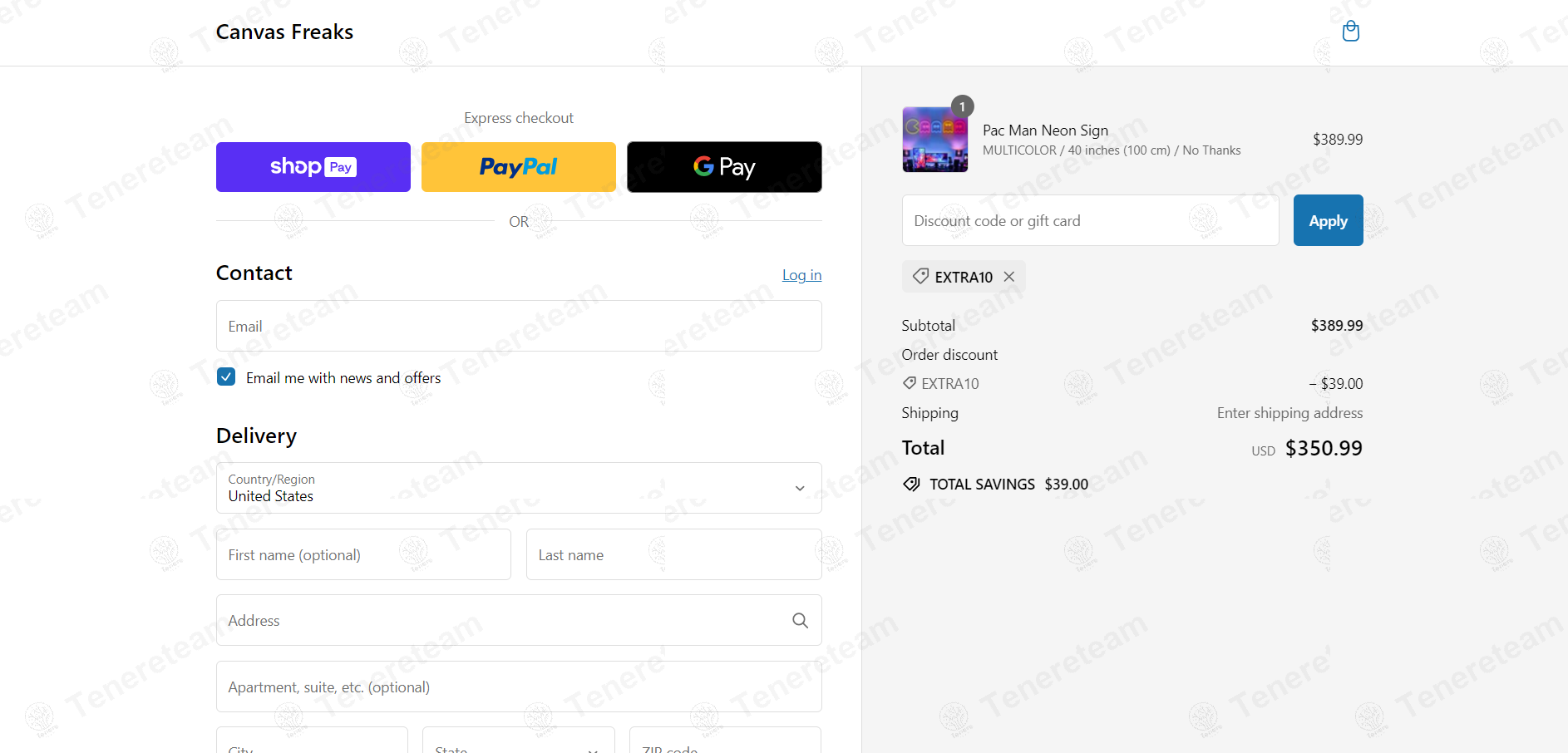Follow the Log in link

pos(801,275)
